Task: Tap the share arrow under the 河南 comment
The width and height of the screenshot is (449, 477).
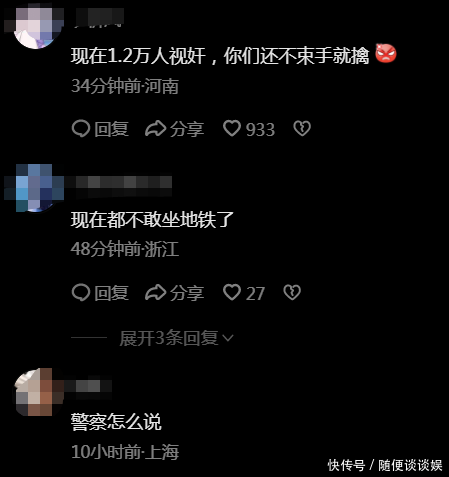Action: pos(155,129)
